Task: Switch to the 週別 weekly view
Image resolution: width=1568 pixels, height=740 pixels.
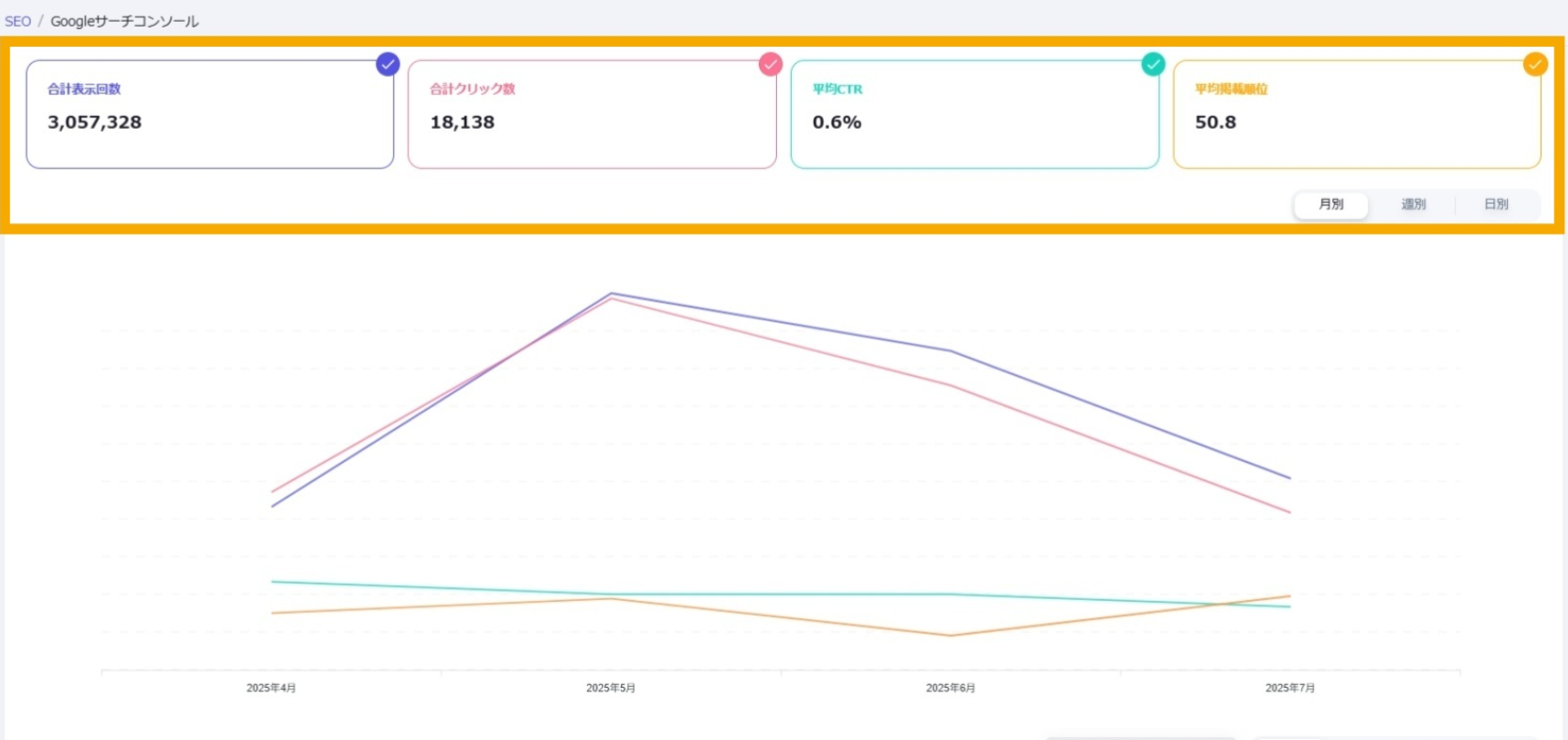Action: pos(1413,204)
